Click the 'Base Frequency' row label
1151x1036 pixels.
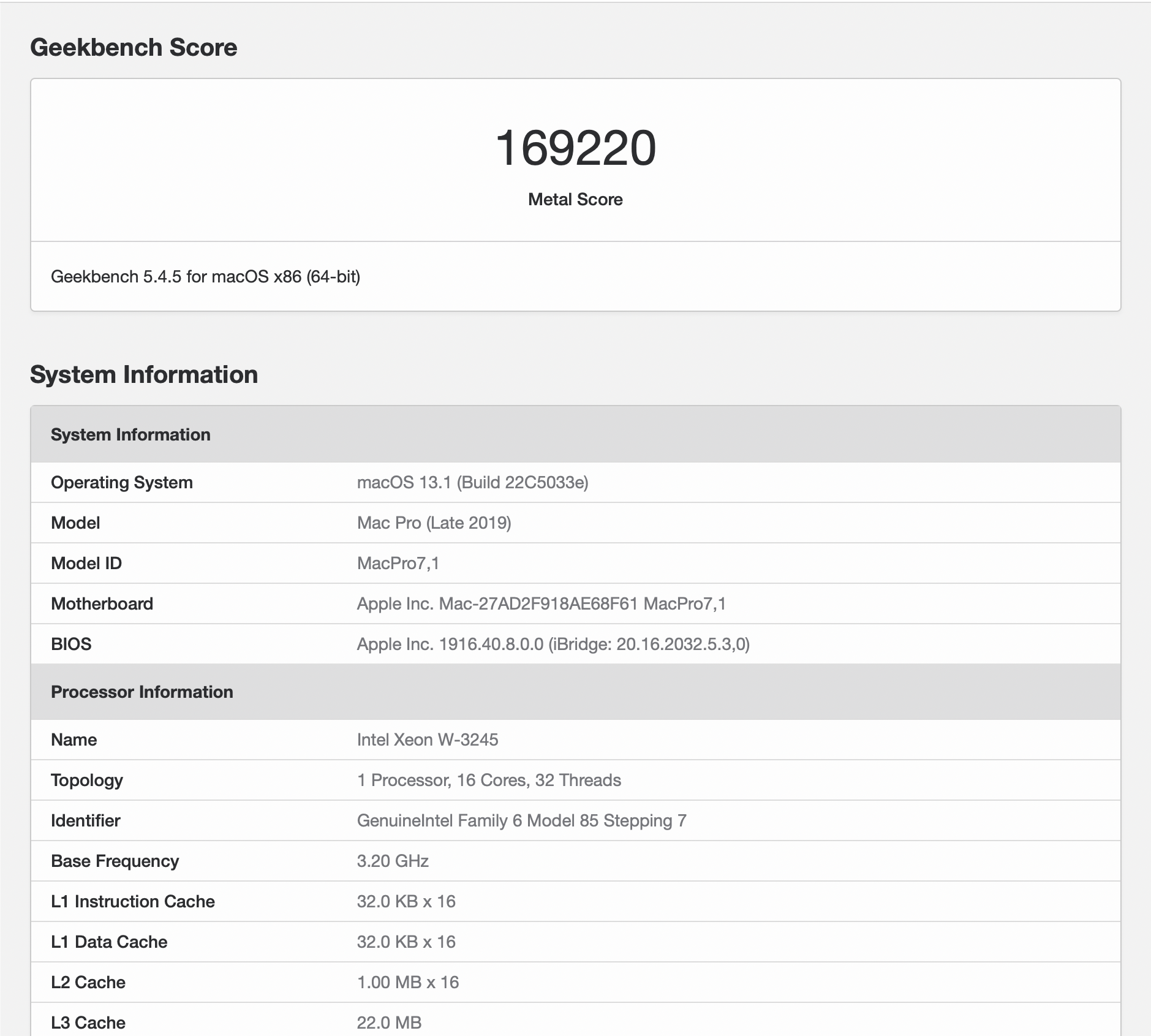[115, 861]
